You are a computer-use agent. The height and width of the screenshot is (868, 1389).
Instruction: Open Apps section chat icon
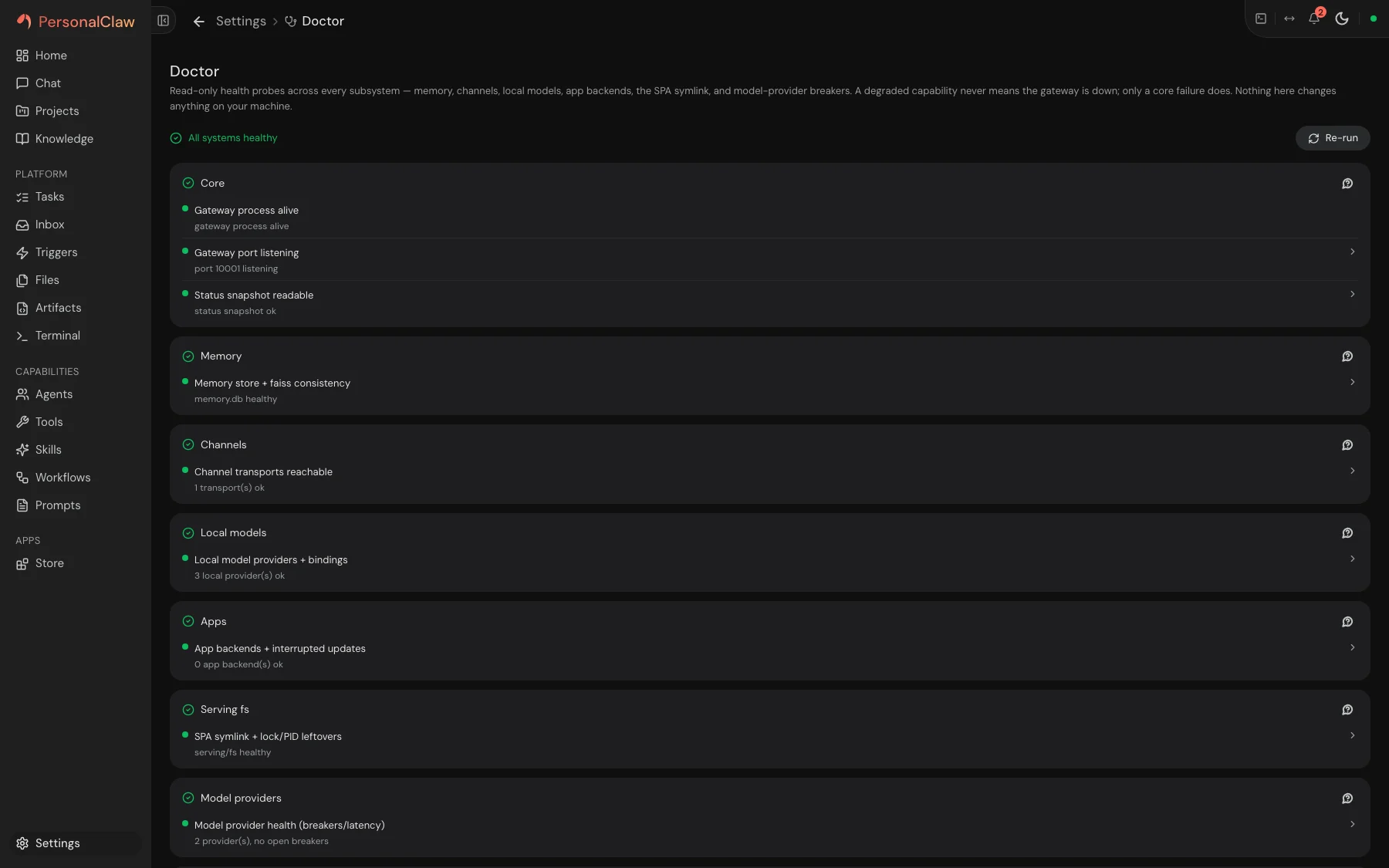pos(1347,622)
